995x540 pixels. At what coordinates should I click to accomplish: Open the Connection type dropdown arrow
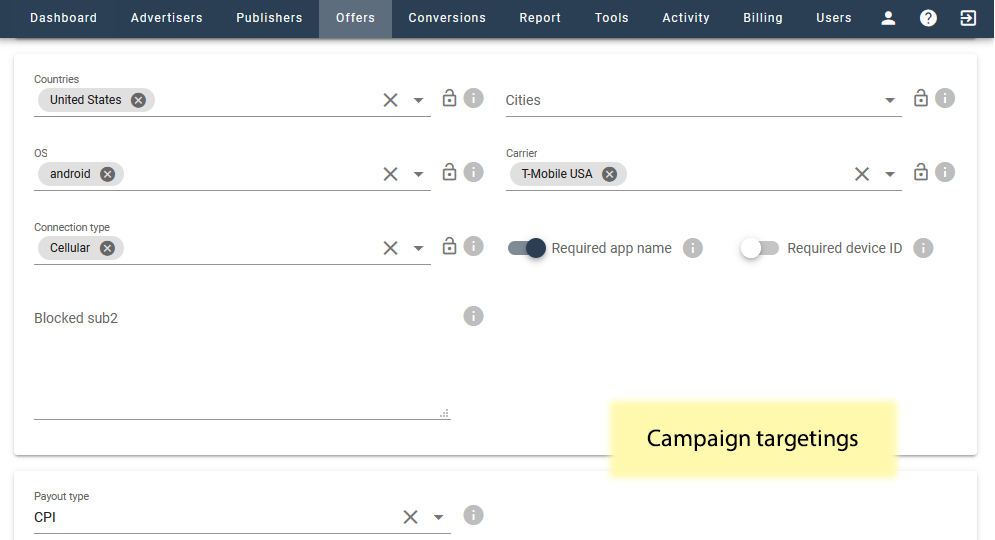pyautogui.click(x=418, y=248)
